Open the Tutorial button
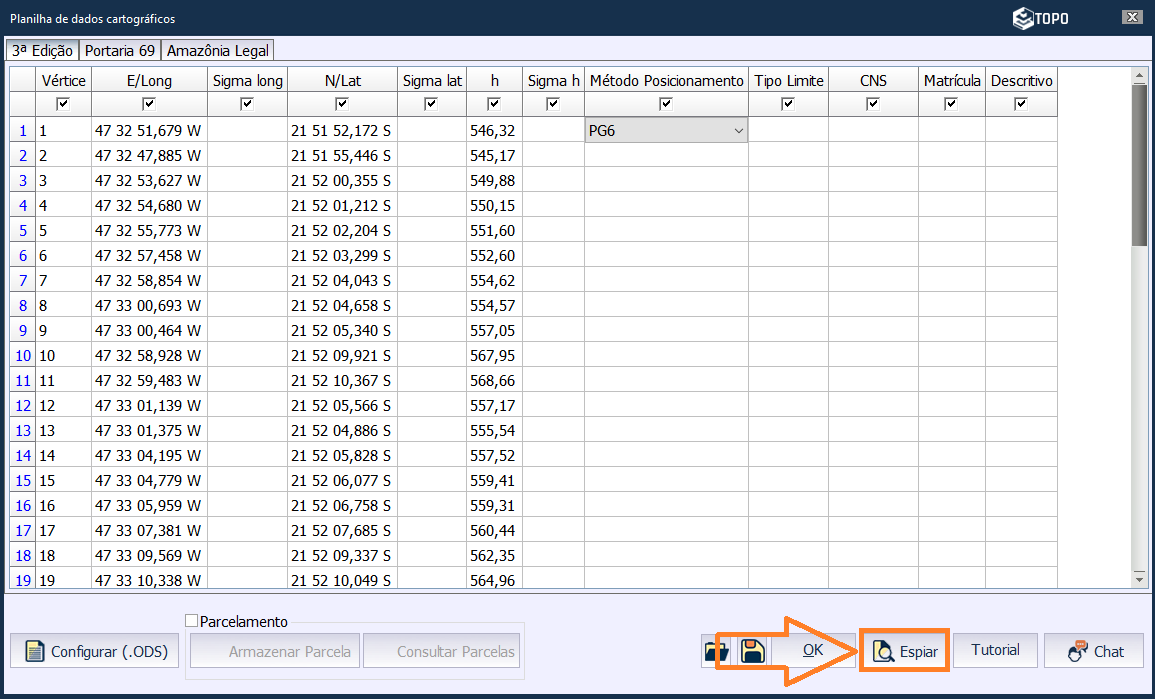 [x=995, y=651]
